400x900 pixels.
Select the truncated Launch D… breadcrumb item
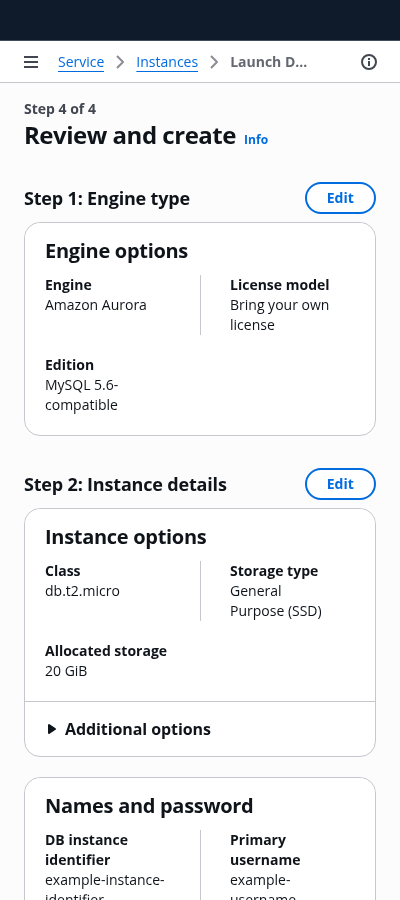click(x=269, y=62)
